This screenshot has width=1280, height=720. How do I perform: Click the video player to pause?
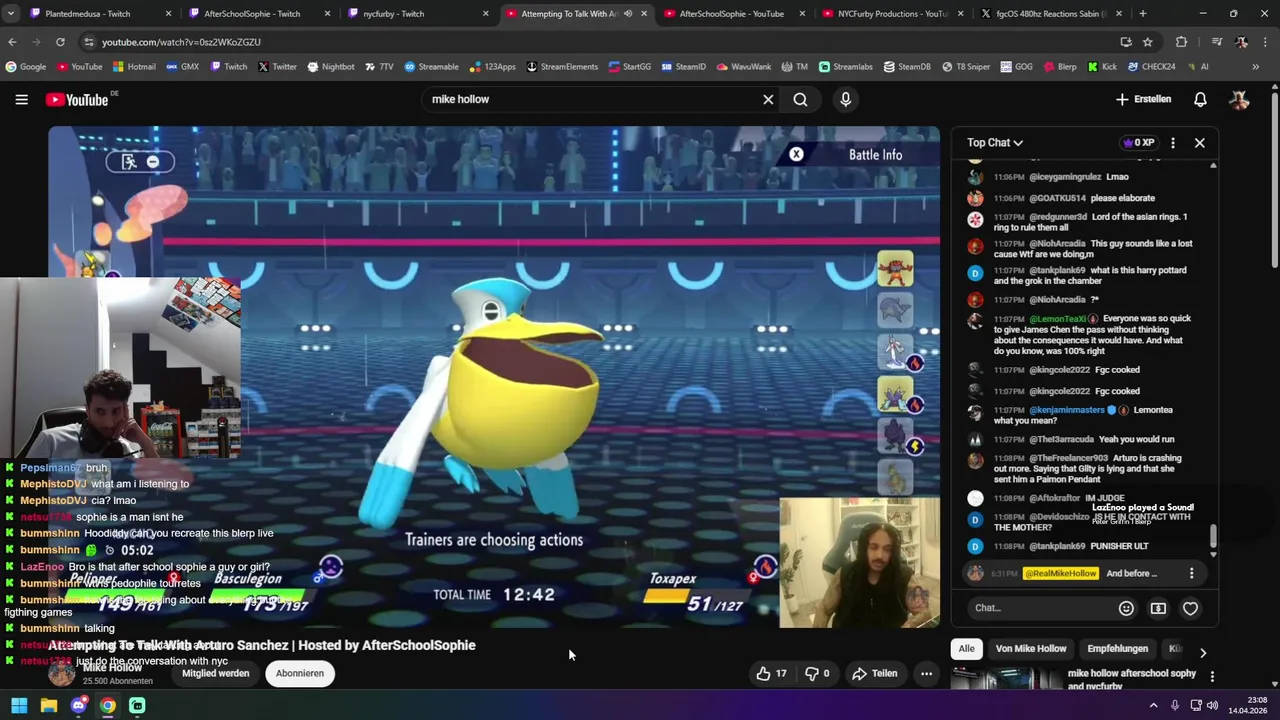[494, 377]
